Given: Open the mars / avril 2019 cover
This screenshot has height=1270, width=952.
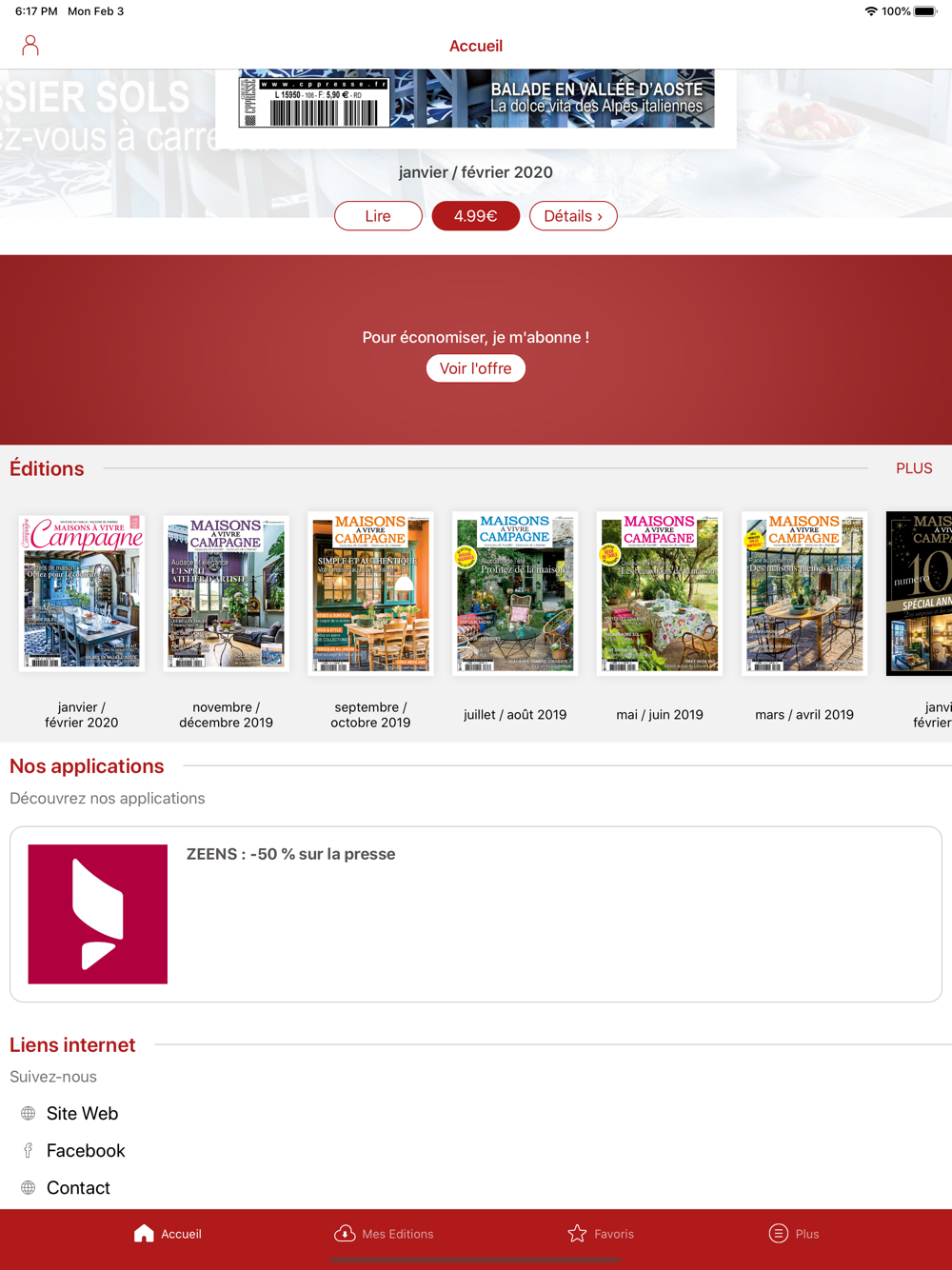Looking at the screenshot, I should [804, 593].
